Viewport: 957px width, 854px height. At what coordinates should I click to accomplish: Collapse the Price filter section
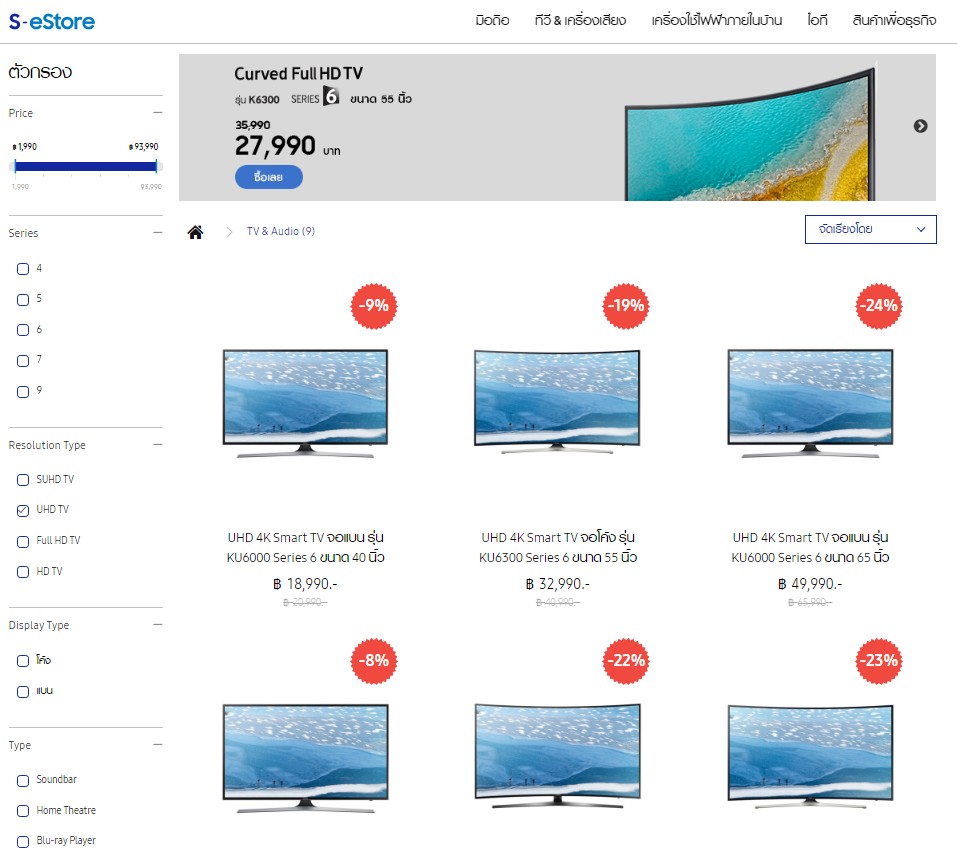(x=157, y=113)
